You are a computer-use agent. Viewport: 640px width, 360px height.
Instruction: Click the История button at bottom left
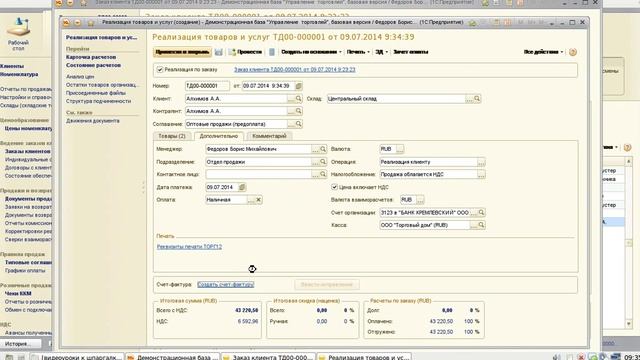pyautogui.click(x=18, y=344)
